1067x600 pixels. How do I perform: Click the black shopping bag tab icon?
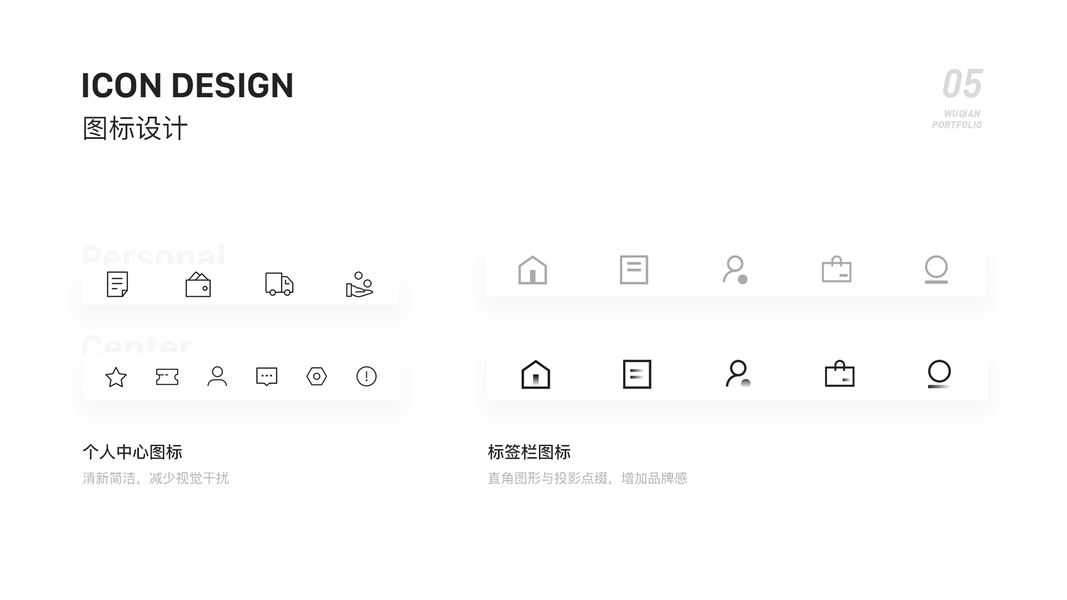(x=840, y=373)
